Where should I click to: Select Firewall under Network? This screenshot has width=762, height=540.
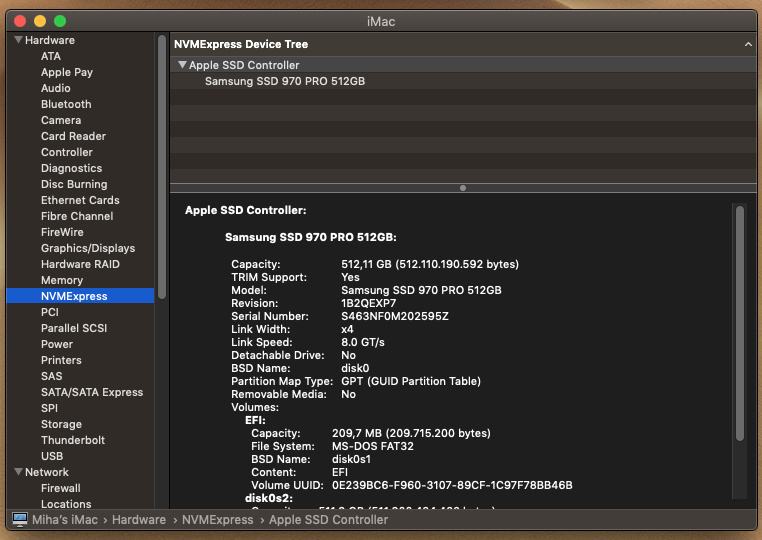pos(61,488)
